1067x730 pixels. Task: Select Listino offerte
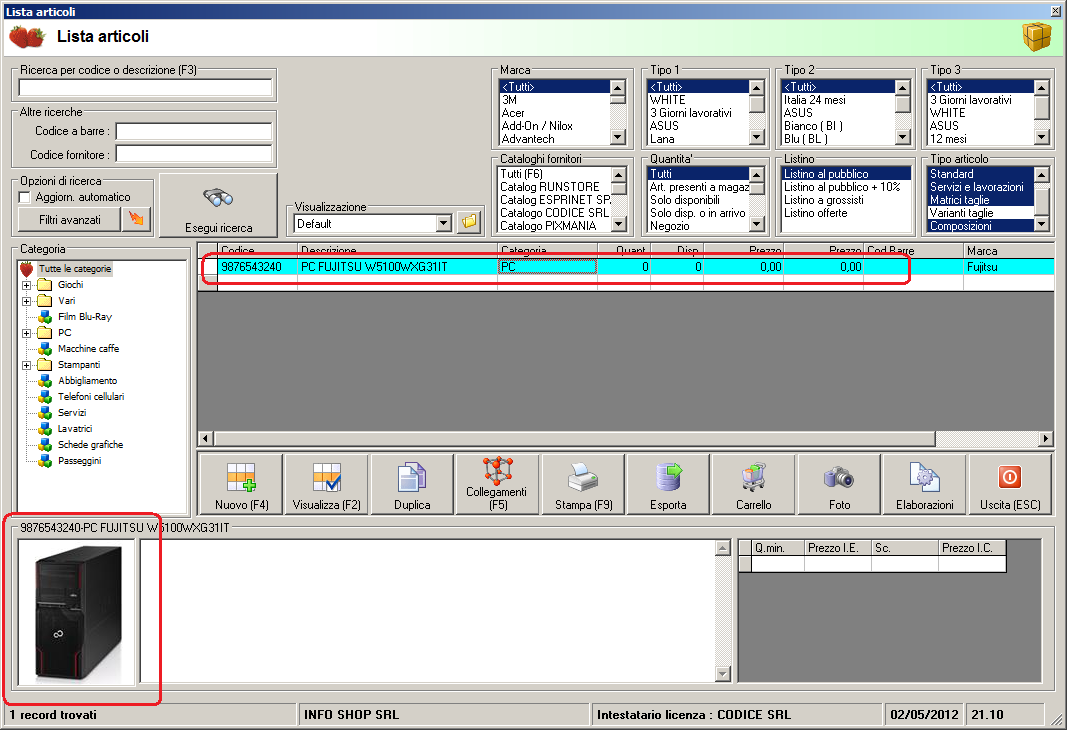click(847, 213)
